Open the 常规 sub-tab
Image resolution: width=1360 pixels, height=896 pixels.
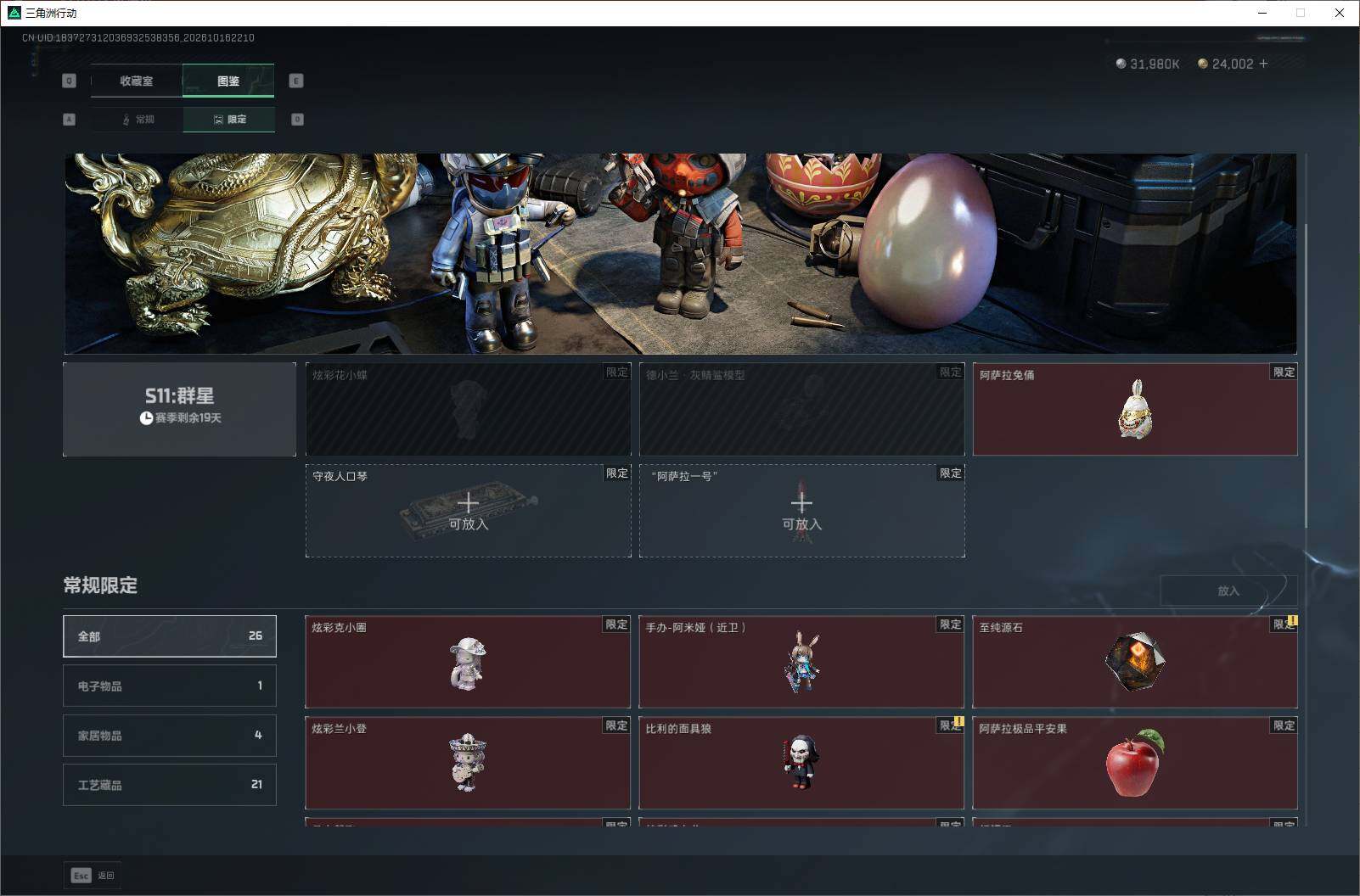138,120
